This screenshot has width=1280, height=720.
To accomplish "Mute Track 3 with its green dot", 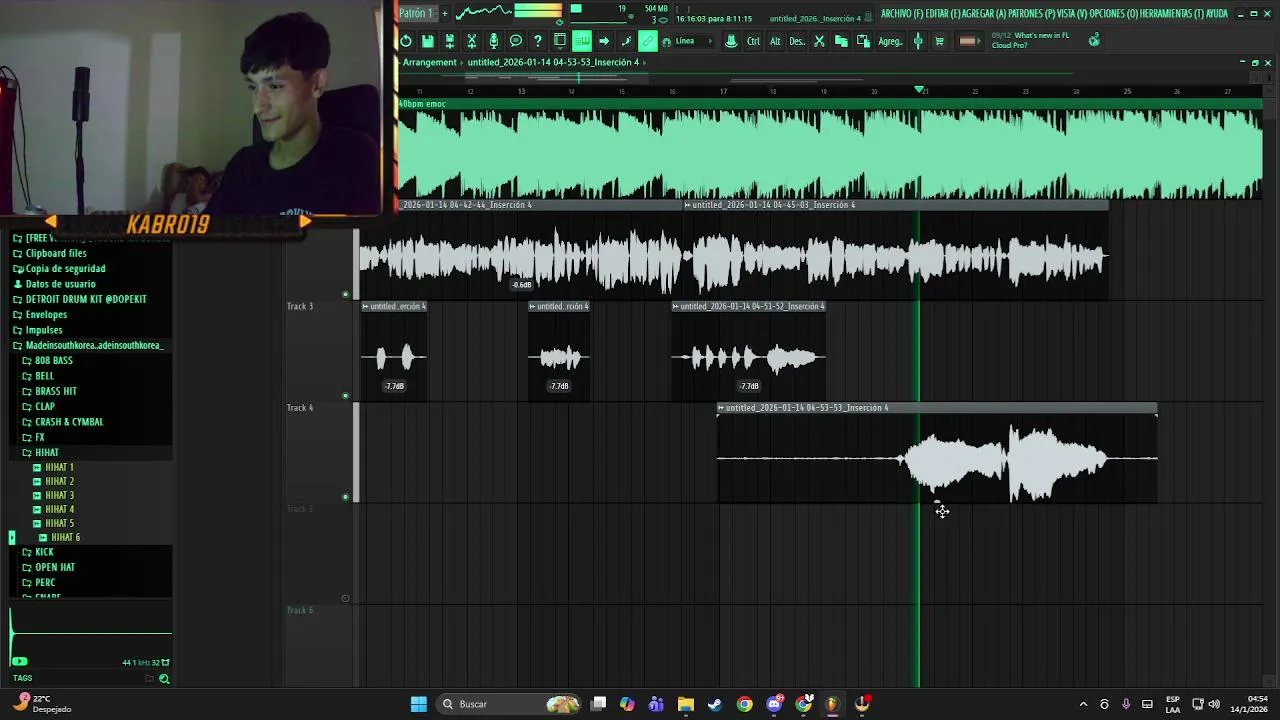I will point(346,395).
